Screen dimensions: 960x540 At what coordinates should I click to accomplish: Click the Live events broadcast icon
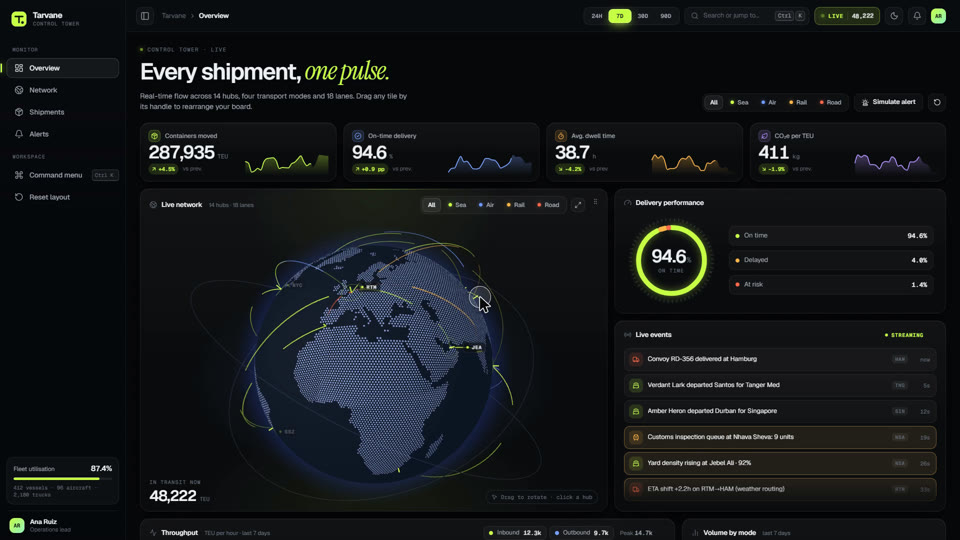coord(628,335)
